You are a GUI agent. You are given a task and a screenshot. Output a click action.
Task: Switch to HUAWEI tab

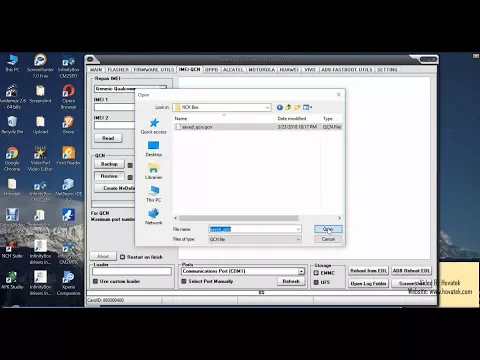click(289, 70)
